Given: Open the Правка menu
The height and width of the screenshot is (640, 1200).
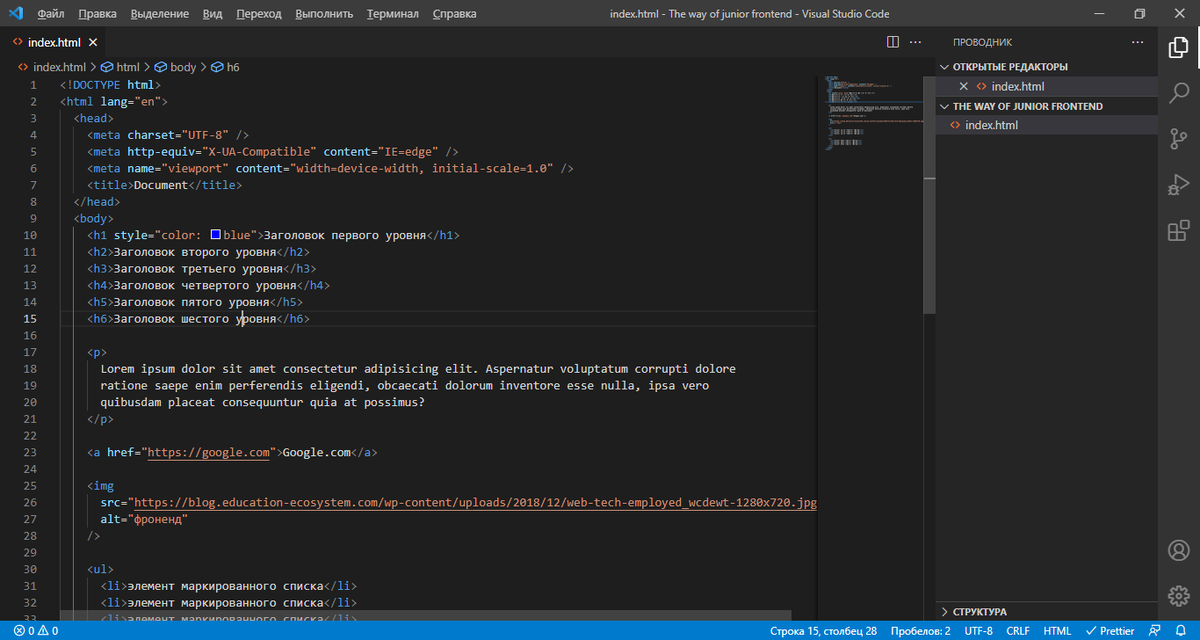Looking at the screenshot, I should [x=97, y=14].
